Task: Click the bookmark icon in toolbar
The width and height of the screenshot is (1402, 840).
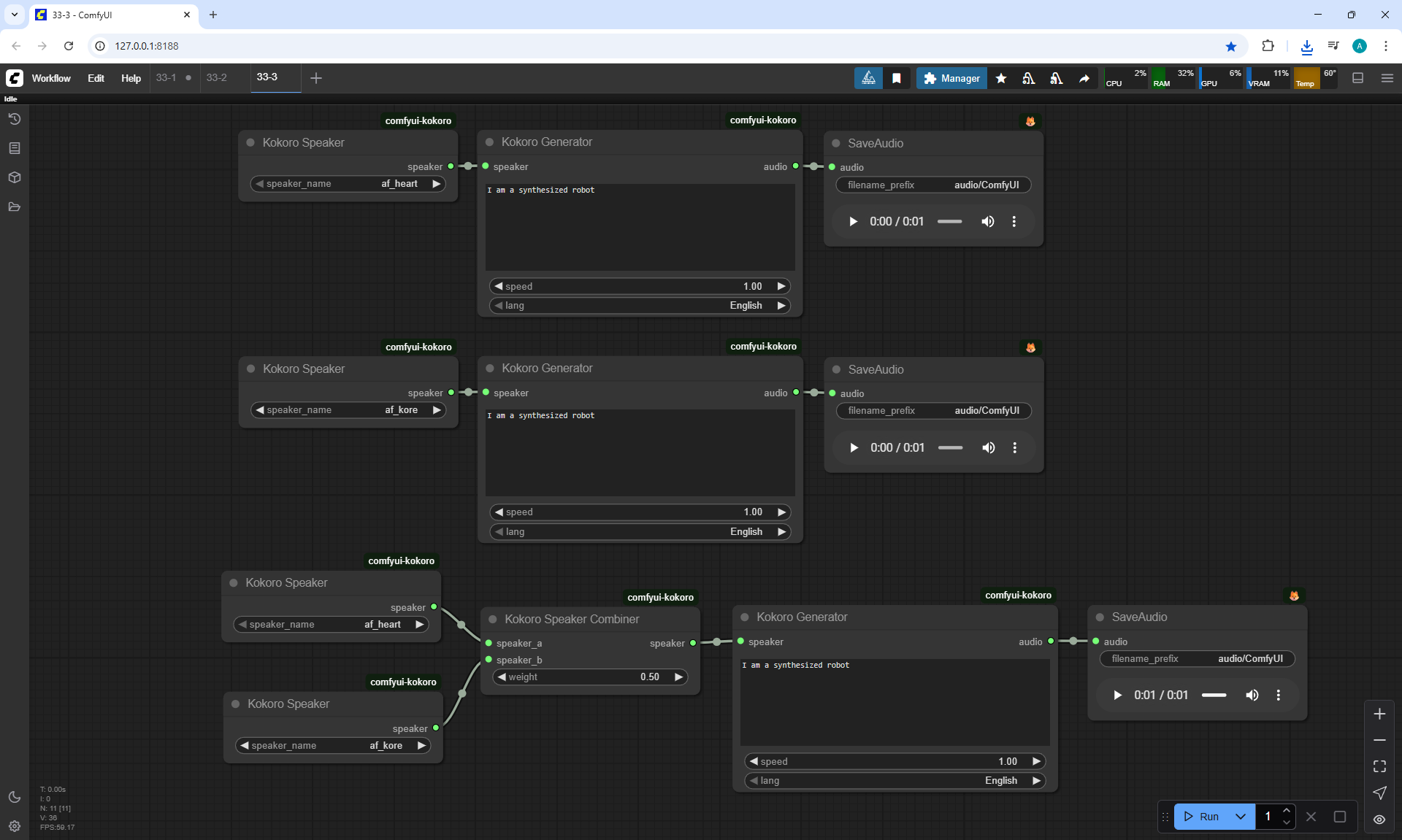Action: coord(897,78)
